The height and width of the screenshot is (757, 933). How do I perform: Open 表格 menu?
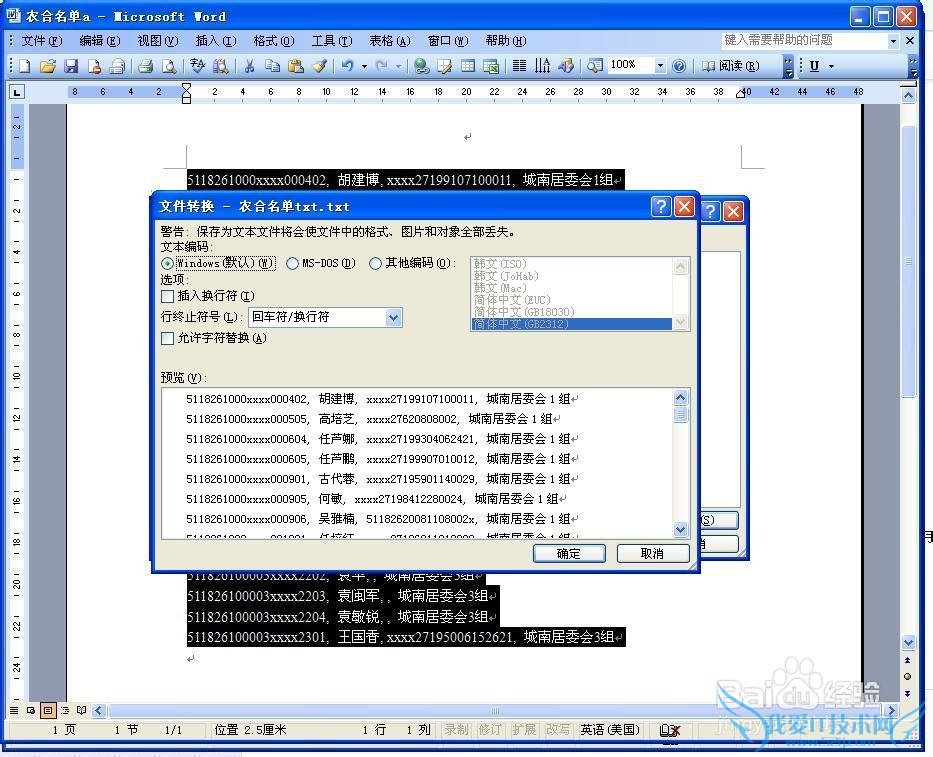coord(390,40)
